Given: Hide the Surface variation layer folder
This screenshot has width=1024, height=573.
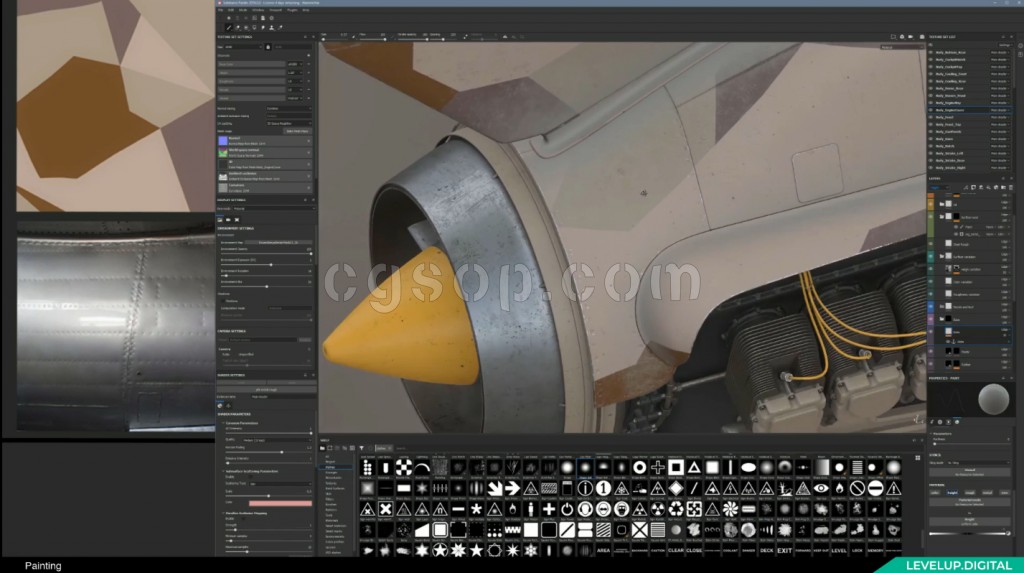Looking at the screenshot, I should pos(931,257).
